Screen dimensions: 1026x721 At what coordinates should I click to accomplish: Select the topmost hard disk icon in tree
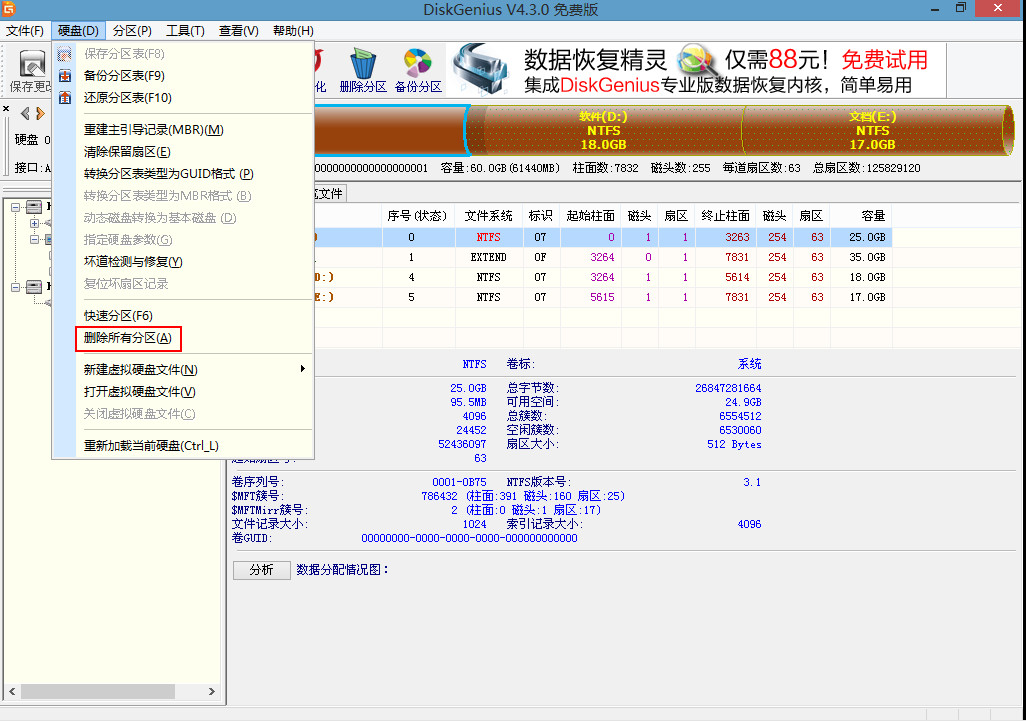(x=34, y=207)
